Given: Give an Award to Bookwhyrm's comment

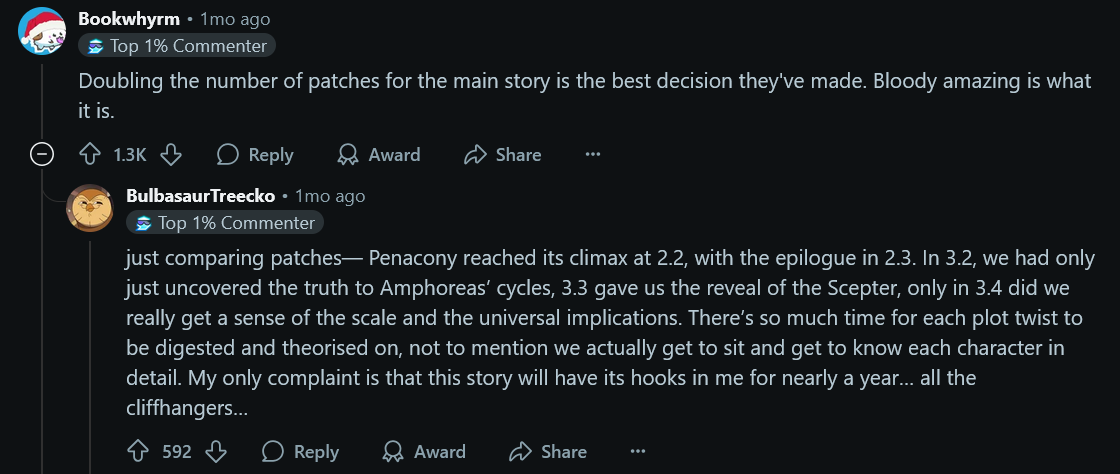Looking at the screenshot, I should tap(379, 155).
